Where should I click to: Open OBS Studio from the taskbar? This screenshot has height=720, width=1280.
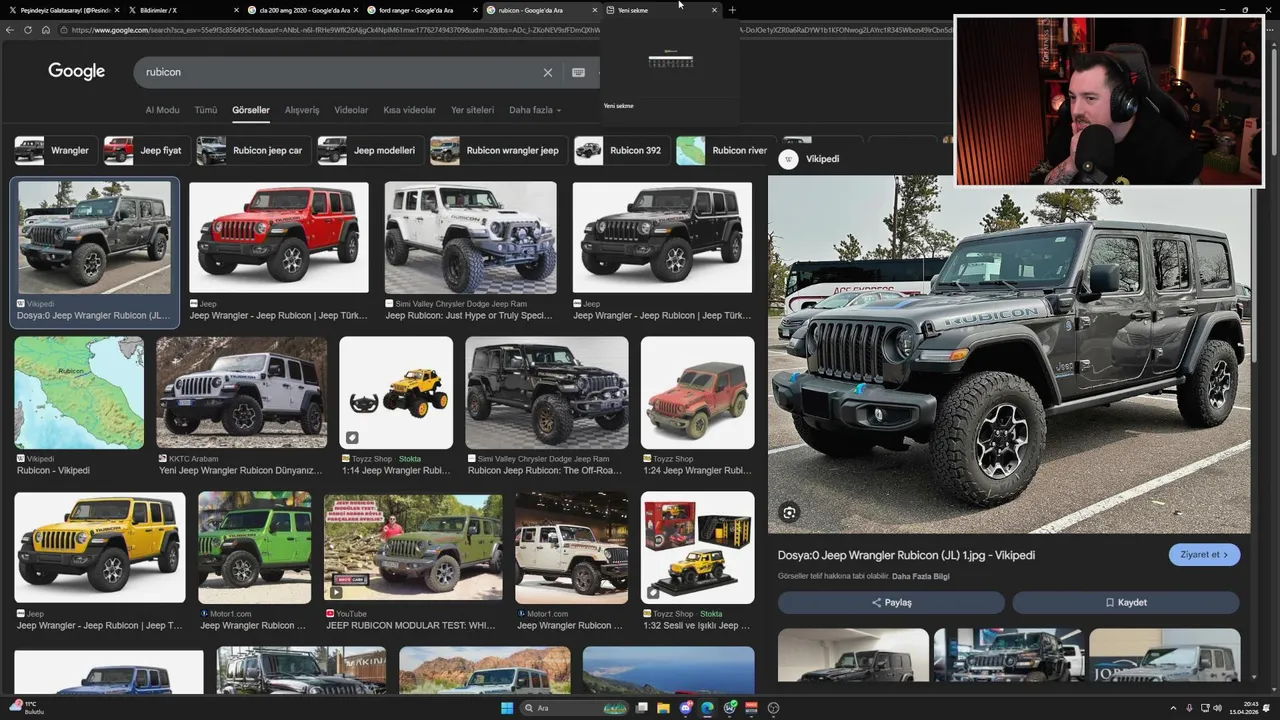point(773,708)
